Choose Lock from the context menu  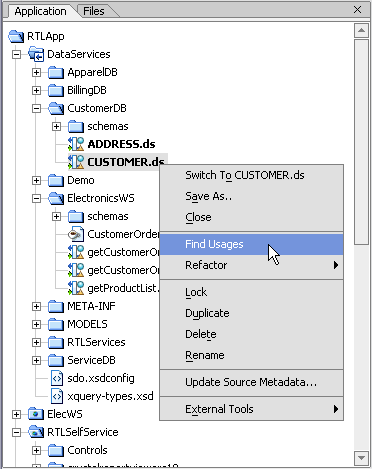coord(251,292)
